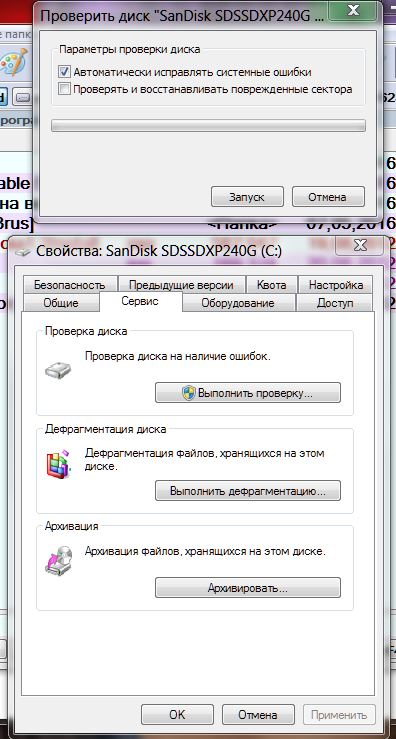Click the paint palette icon in background window
The height and width of the screenshot is (739, 396).
(13, 61)
